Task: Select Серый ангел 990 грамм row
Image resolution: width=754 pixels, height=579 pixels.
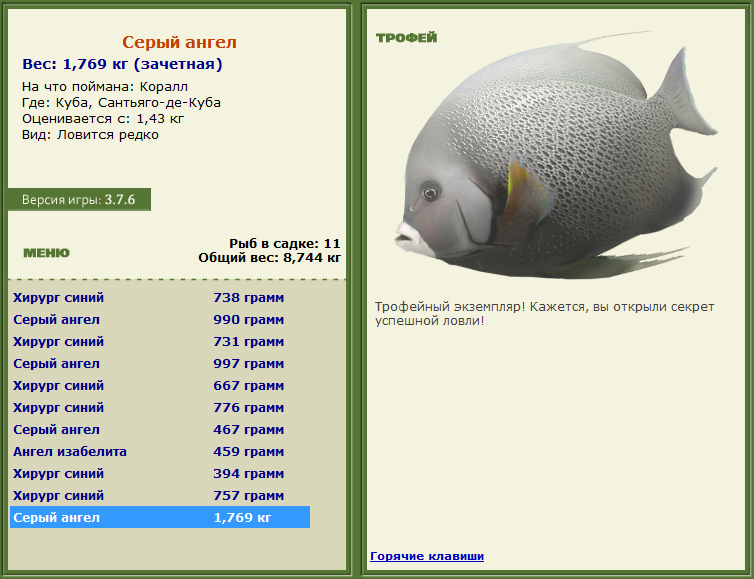Action: tap(160, 320)
